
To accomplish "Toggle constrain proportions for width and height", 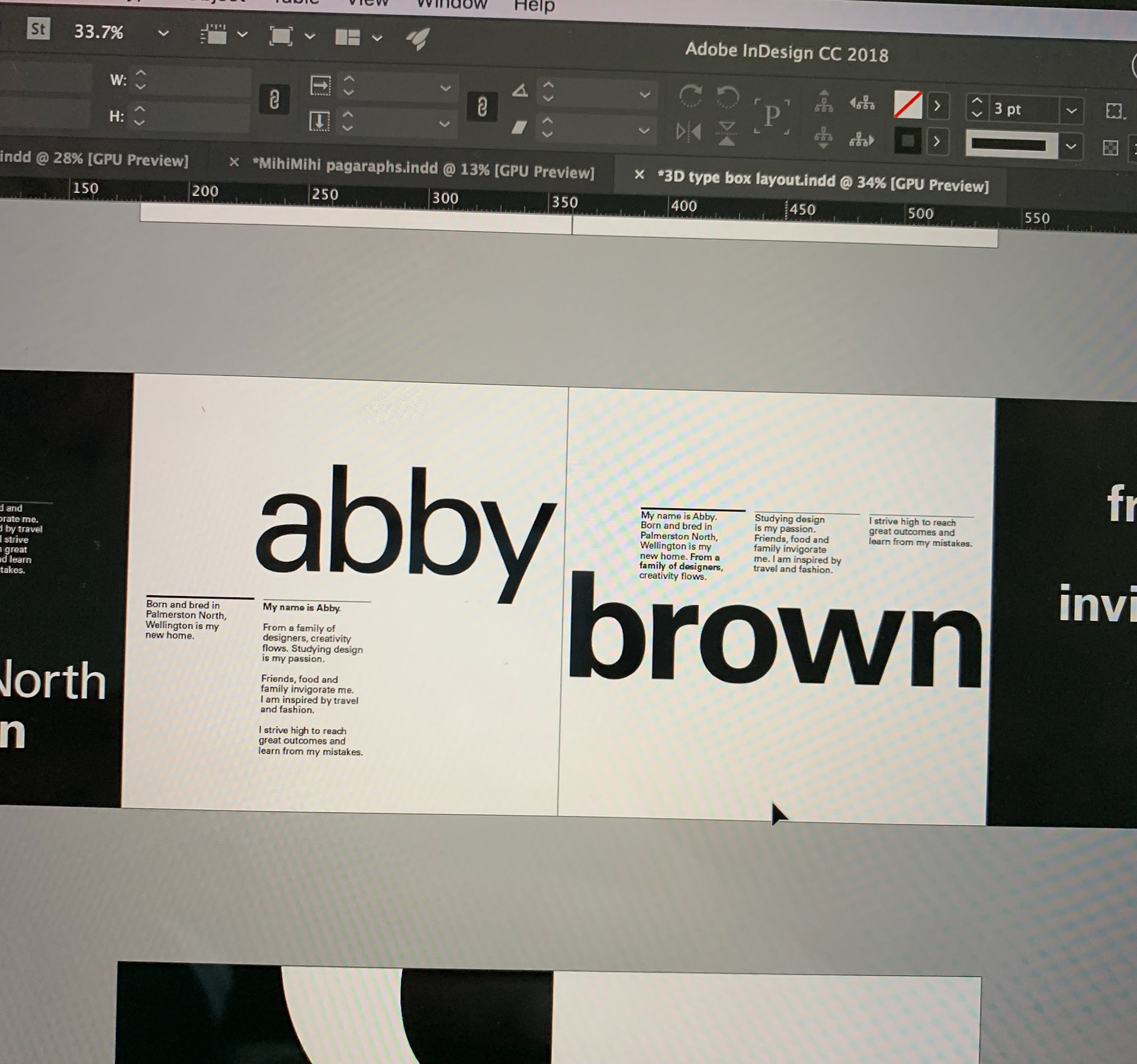I will (x=274, y=99).
